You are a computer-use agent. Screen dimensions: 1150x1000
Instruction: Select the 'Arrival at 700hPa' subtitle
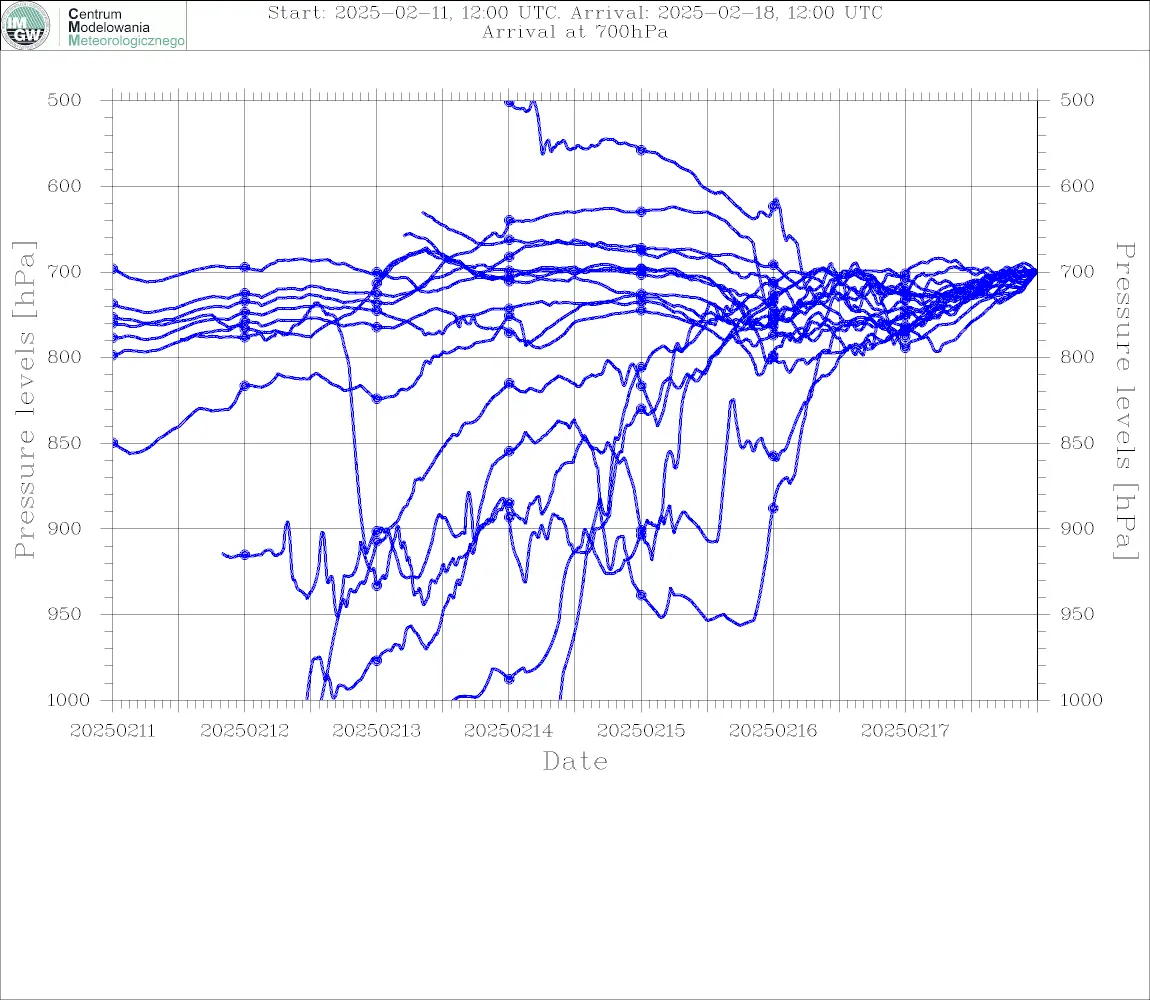574,32
